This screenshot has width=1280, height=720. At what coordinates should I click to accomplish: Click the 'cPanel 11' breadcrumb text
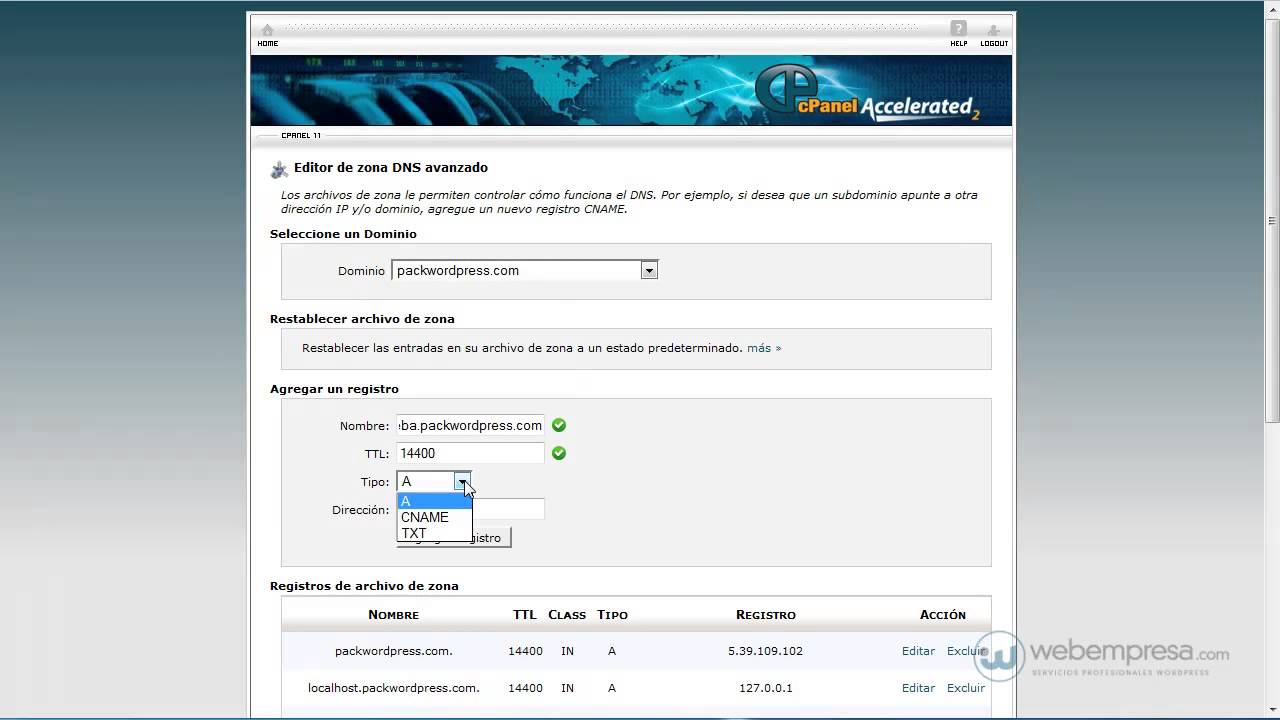301,135
